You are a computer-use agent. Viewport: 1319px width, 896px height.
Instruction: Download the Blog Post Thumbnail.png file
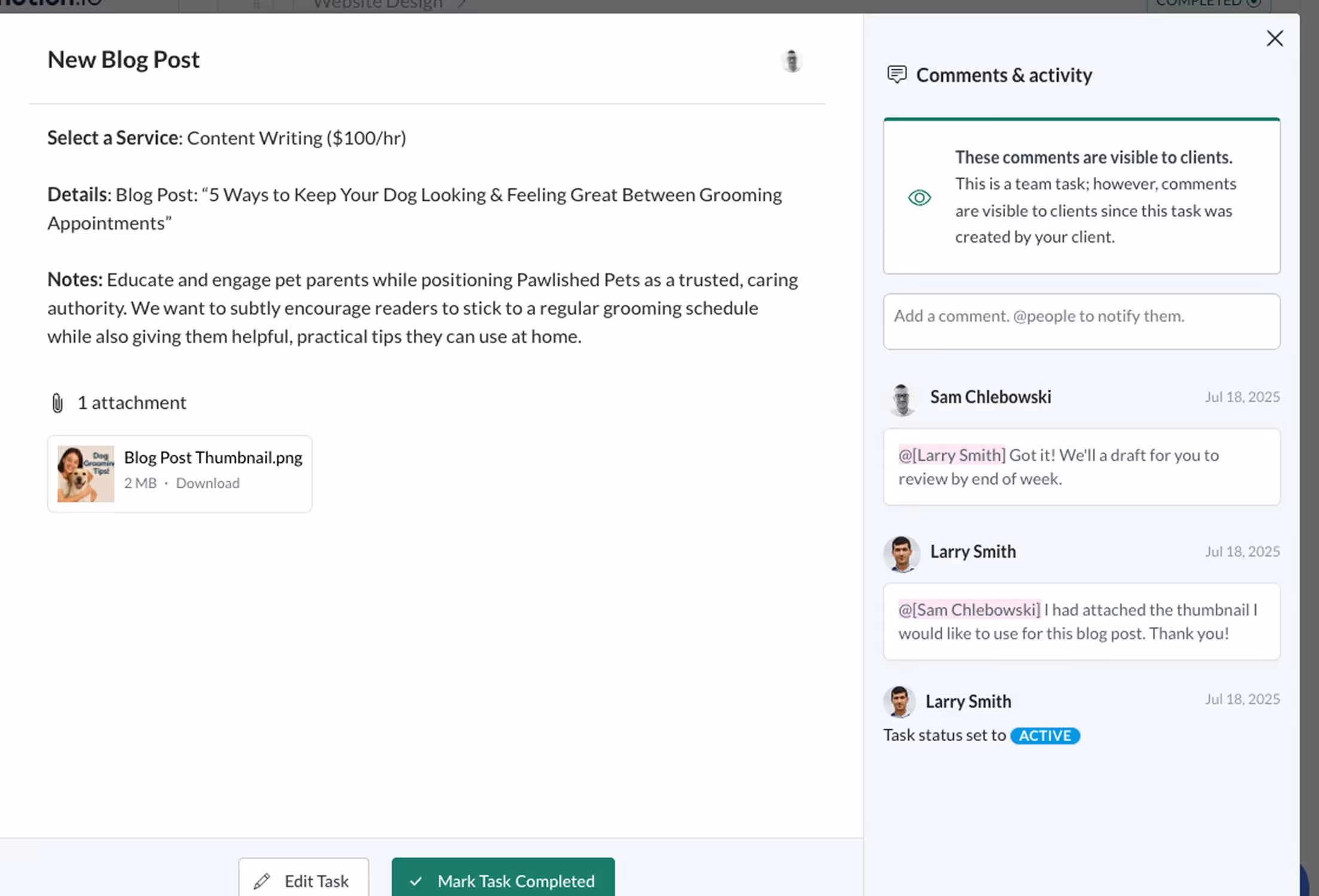click(207, 483)
